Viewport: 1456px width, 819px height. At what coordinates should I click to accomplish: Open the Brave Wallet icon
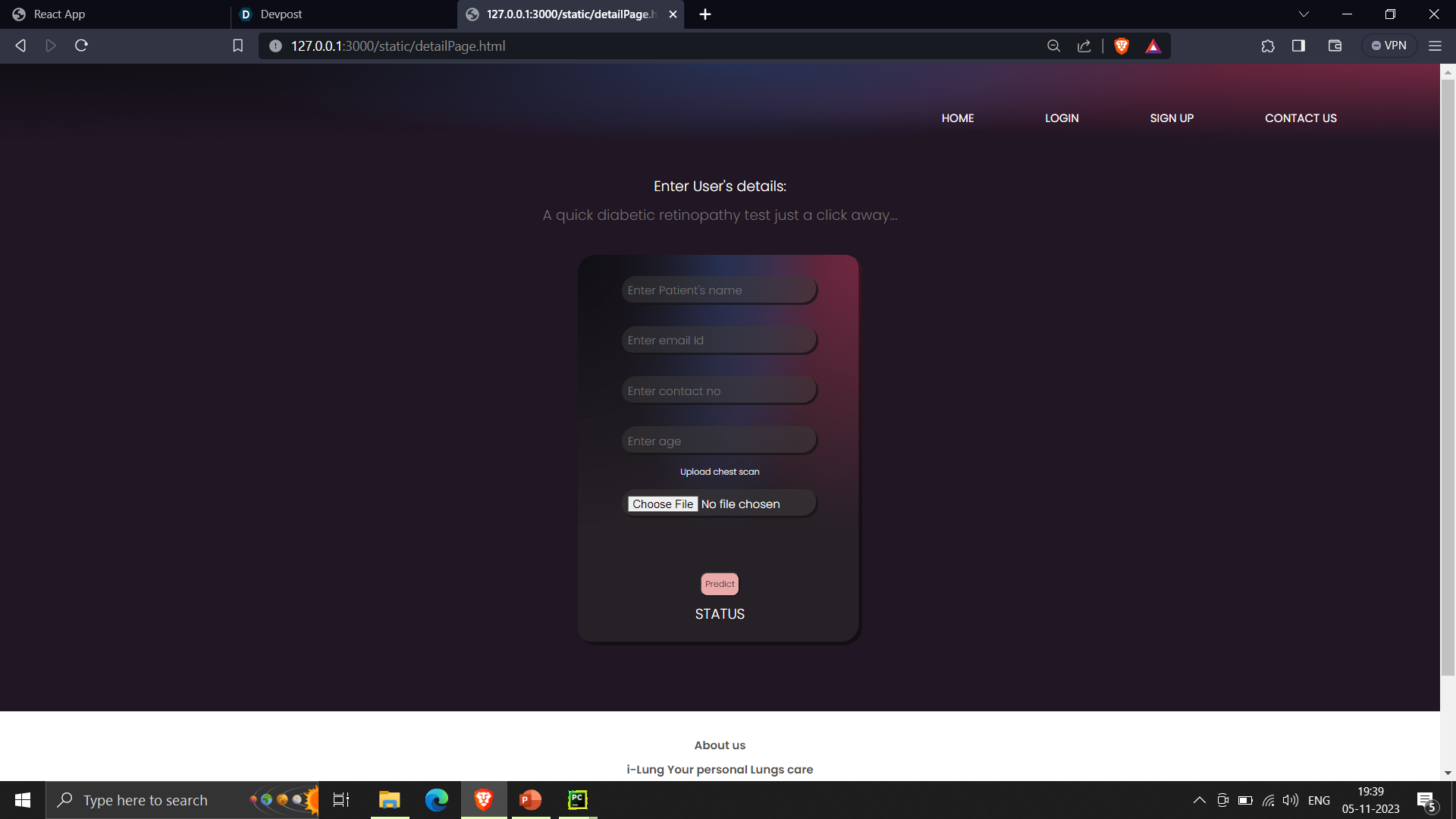tap(1335, 46)
